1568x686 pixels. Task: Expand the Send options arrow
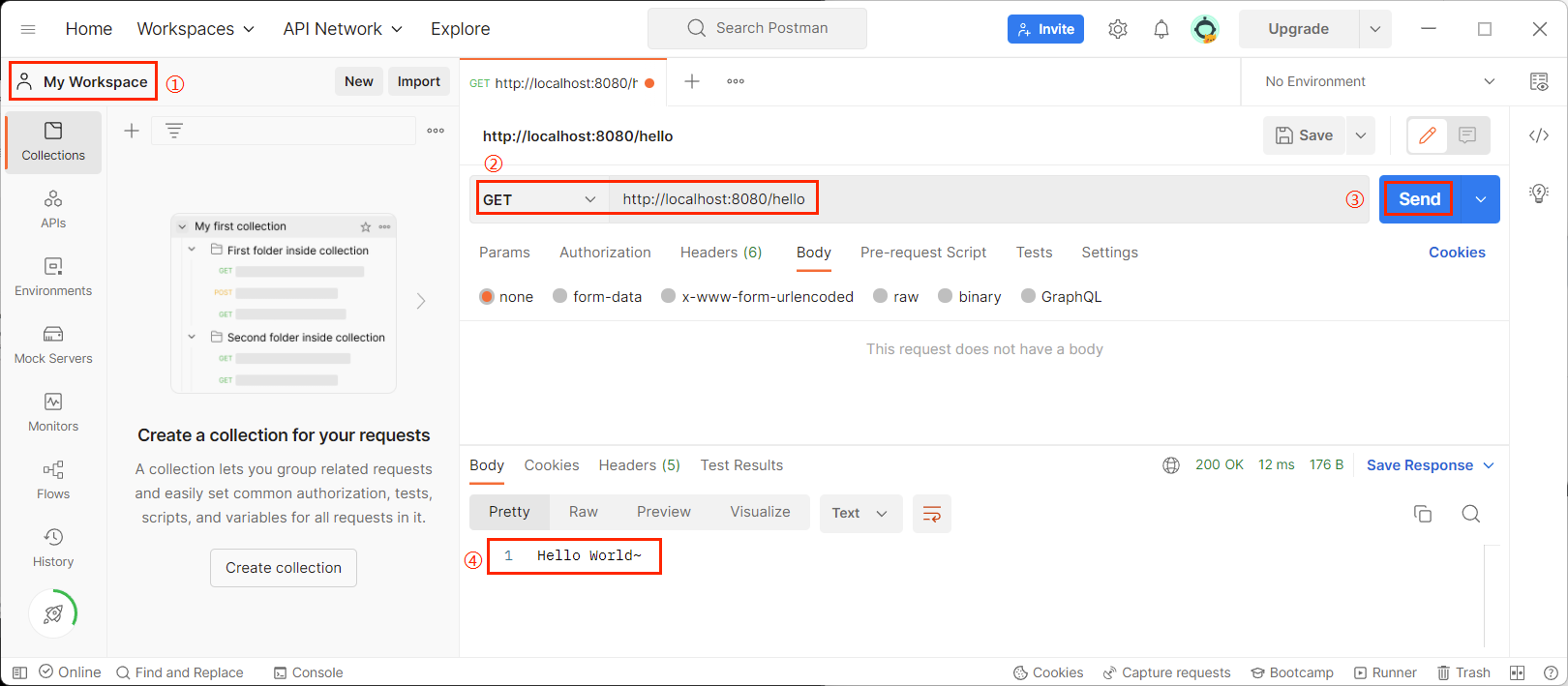[1480, 199]
